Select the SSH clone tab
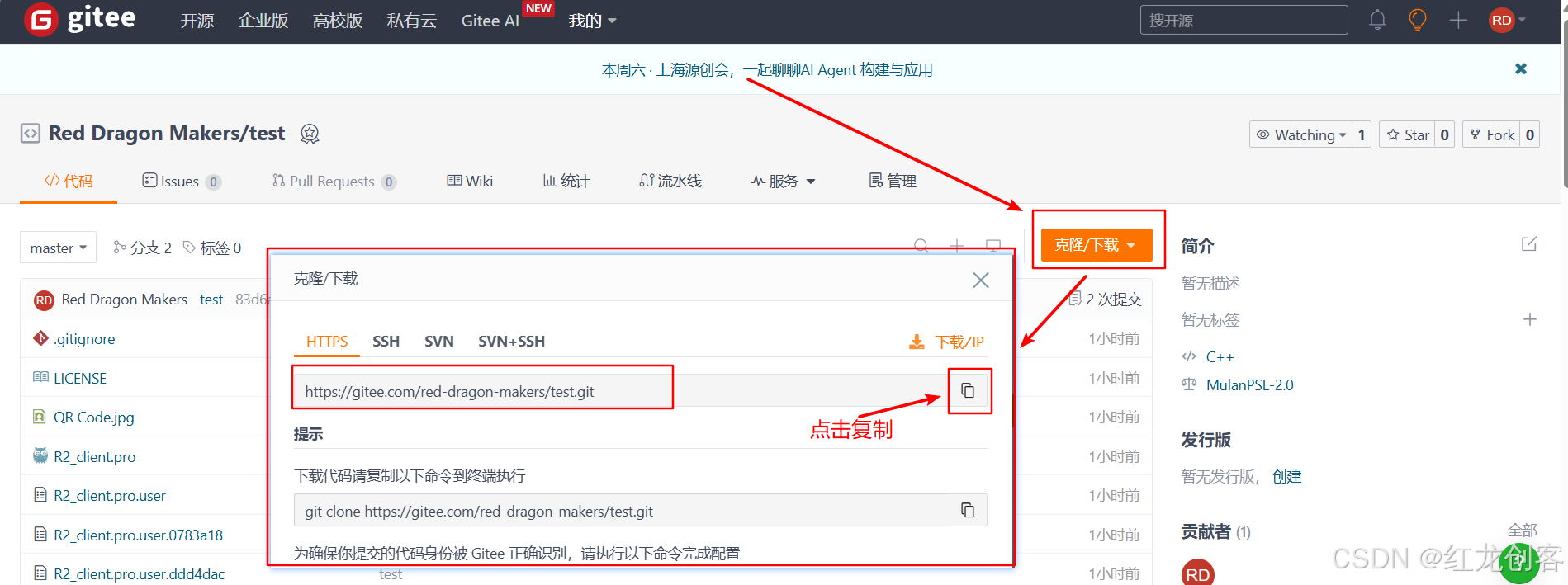Screen dimensions: 1568x585 pos(386,342)
